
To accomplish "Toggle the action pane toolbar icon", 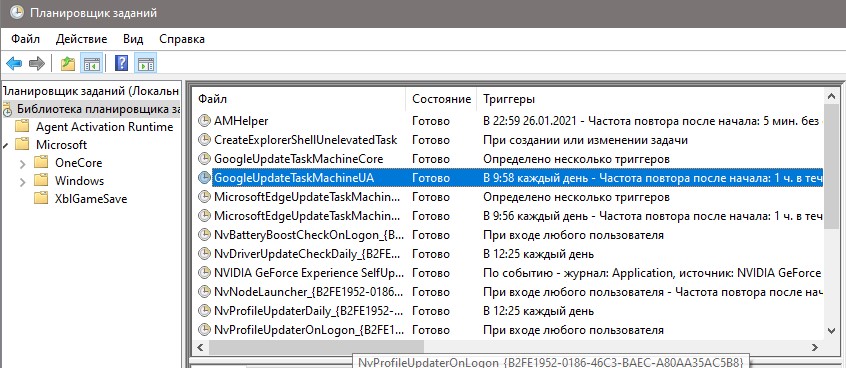I will click(x=145, y=64).
